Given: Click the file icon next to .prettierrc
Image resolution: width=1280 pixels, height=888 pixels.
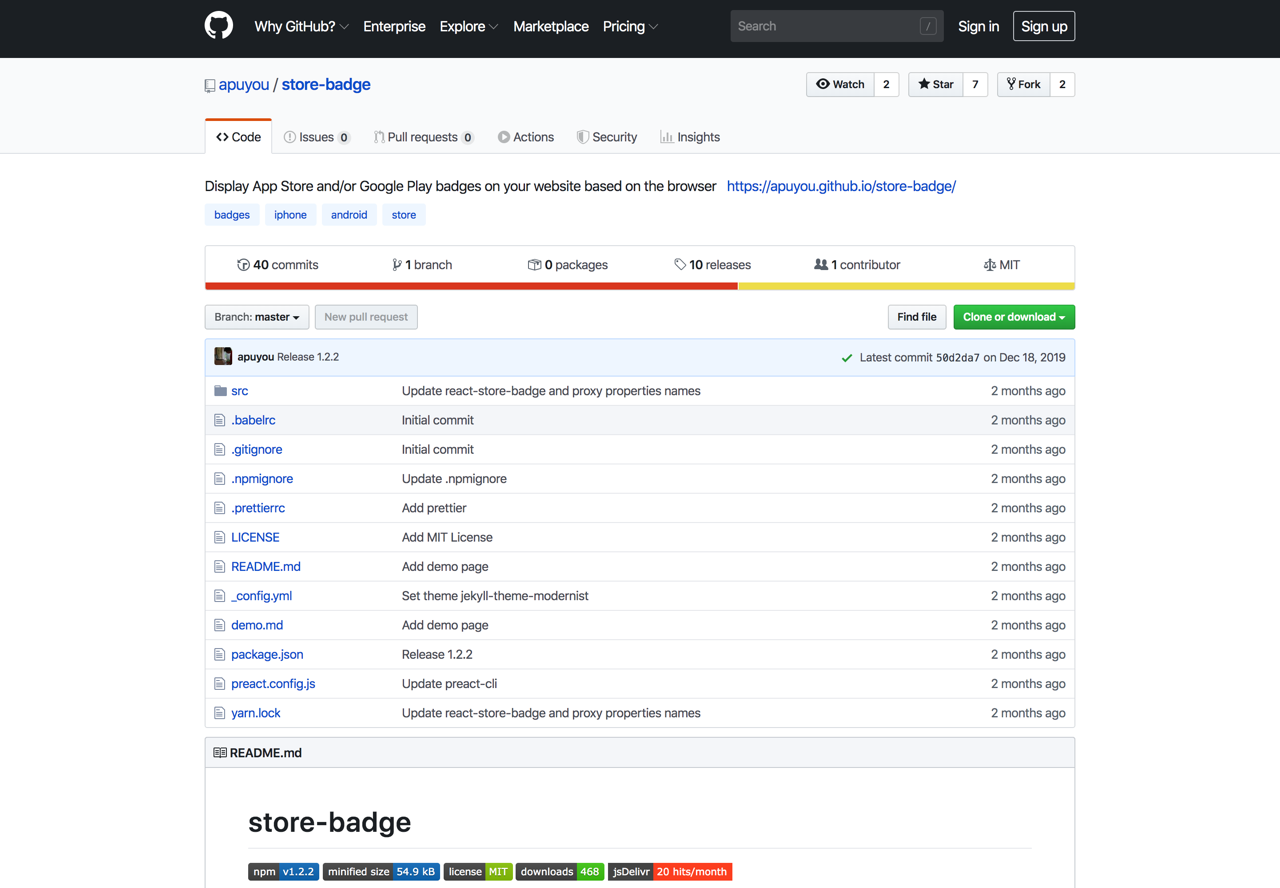Looking at the screenshot, I should click(x=219, y=508).
